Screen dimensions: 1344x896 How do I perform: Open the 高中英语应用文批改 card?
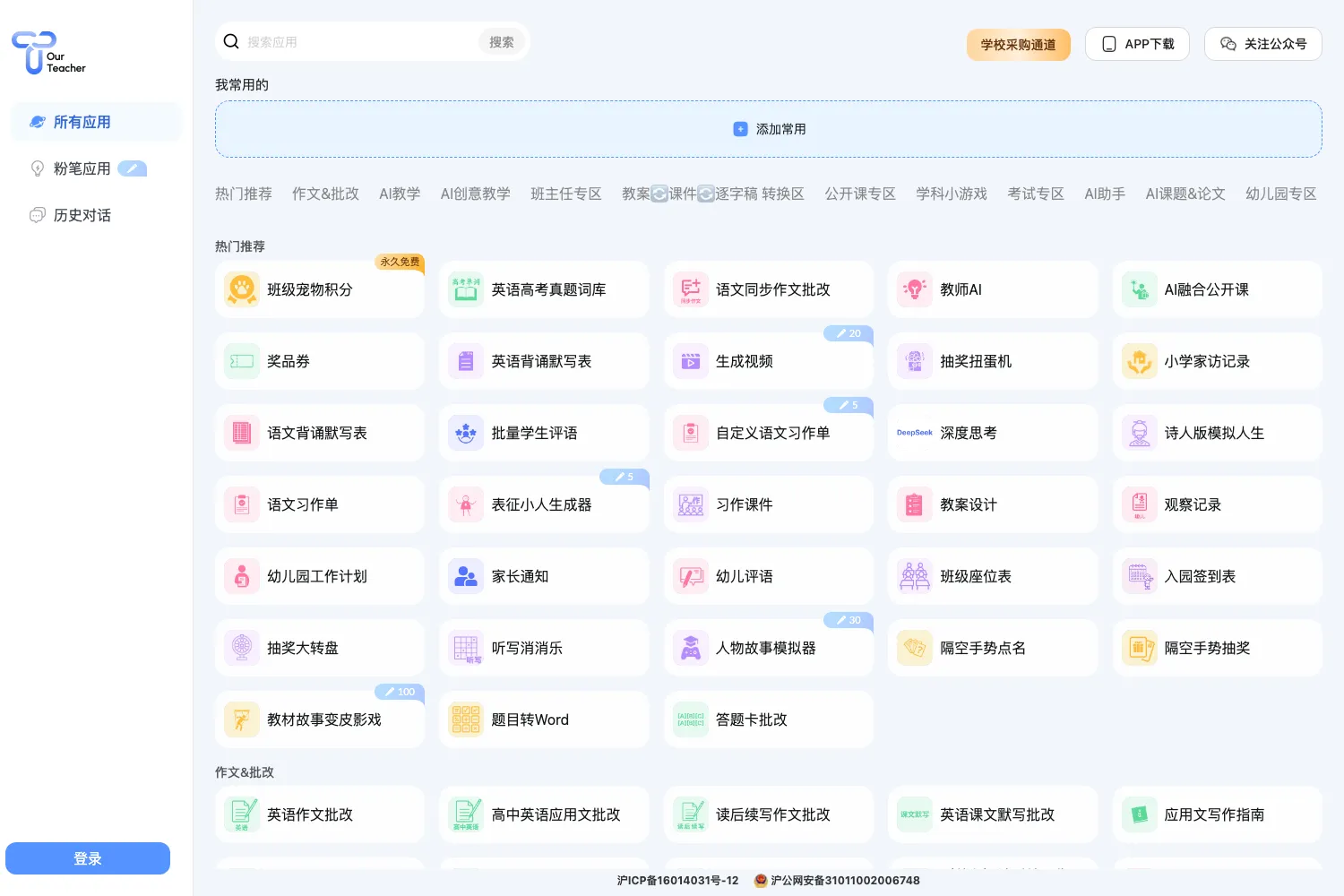pyautogui.click(x=544, y=814)
